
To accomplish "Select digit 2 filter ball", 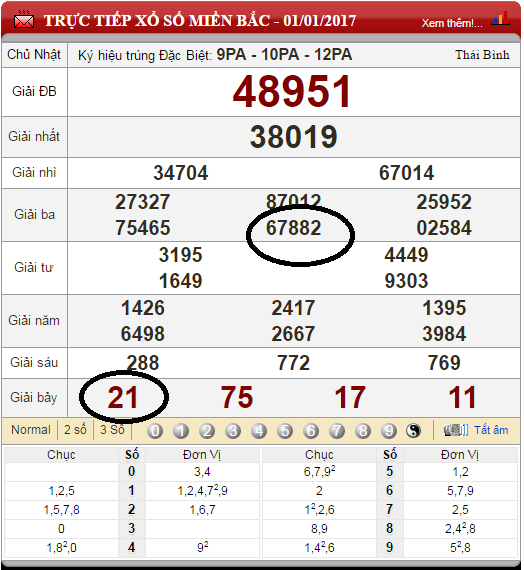I will pyautogui.click(x=207, y=431).
